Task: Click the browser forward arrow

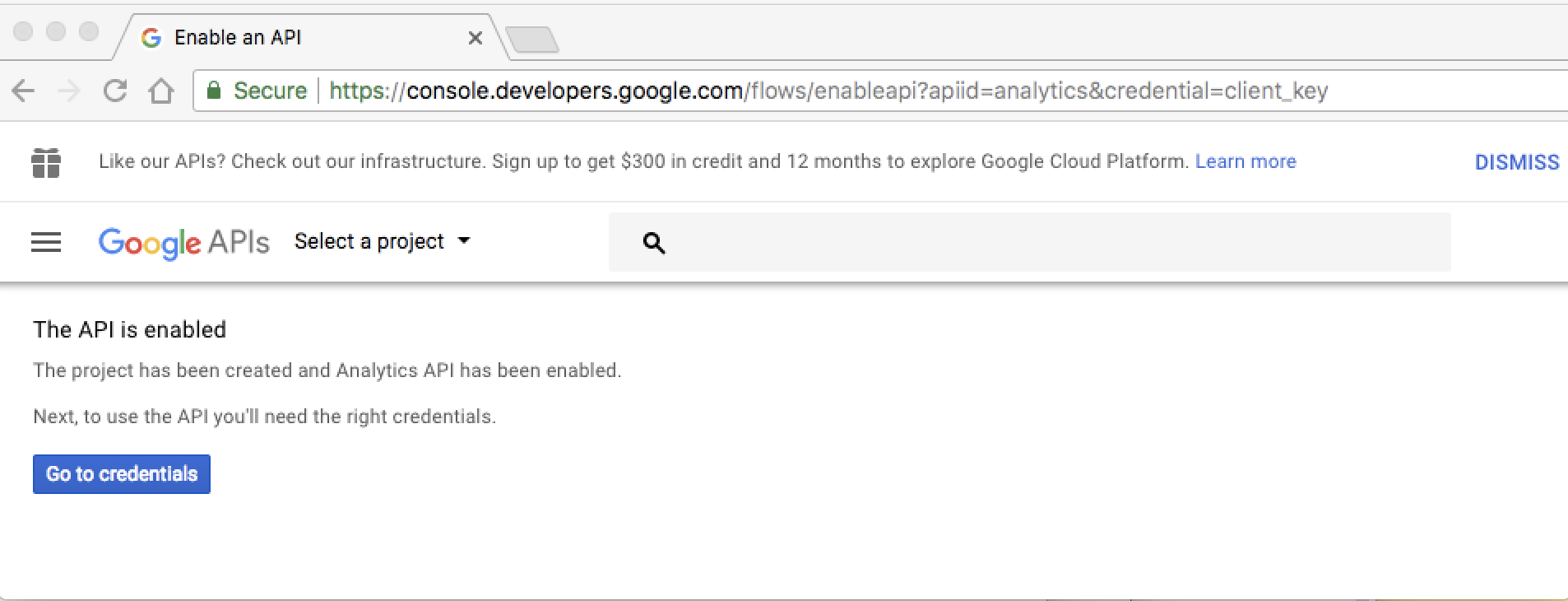Action: pyautogui.click(x=70, y=91)
